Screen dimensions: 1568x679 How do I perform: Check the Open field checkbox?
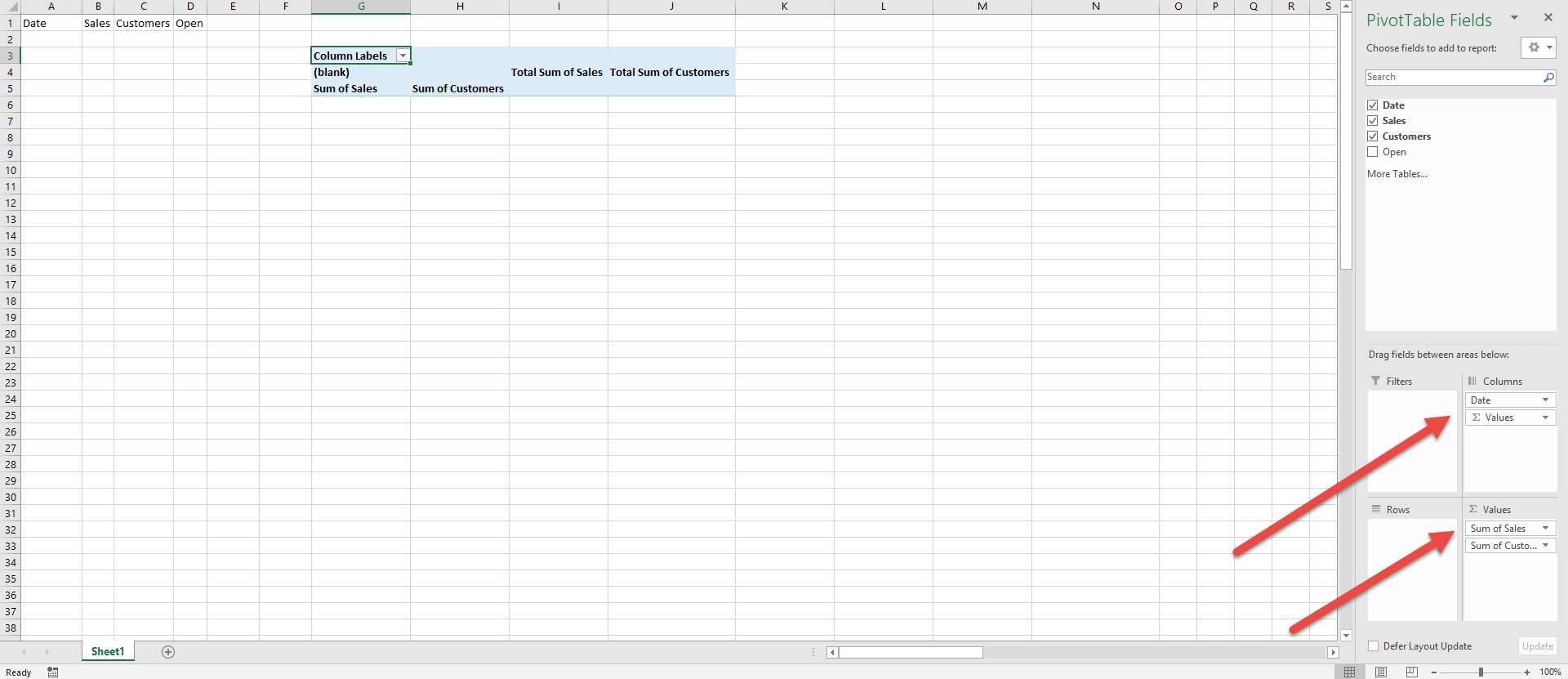pyautogui.click(x=1373, y=152)
